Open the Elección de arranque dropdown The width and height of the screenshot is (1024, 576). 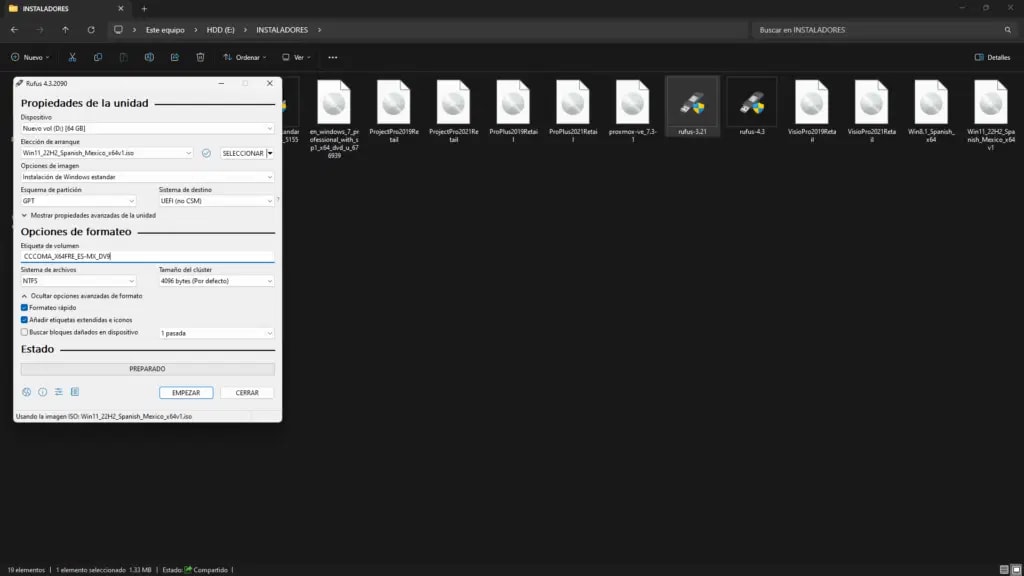point(106,153)
